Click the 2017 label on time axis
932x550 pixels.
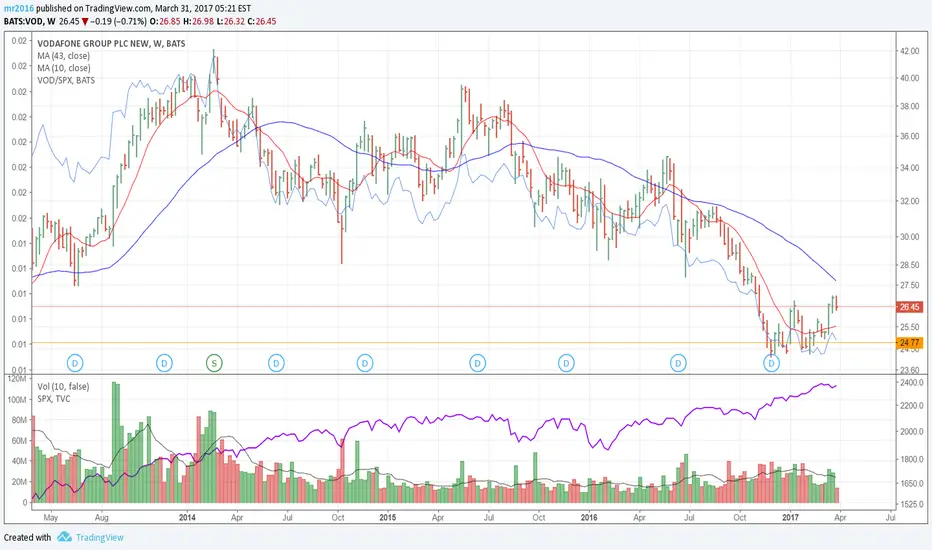point(791,517)
